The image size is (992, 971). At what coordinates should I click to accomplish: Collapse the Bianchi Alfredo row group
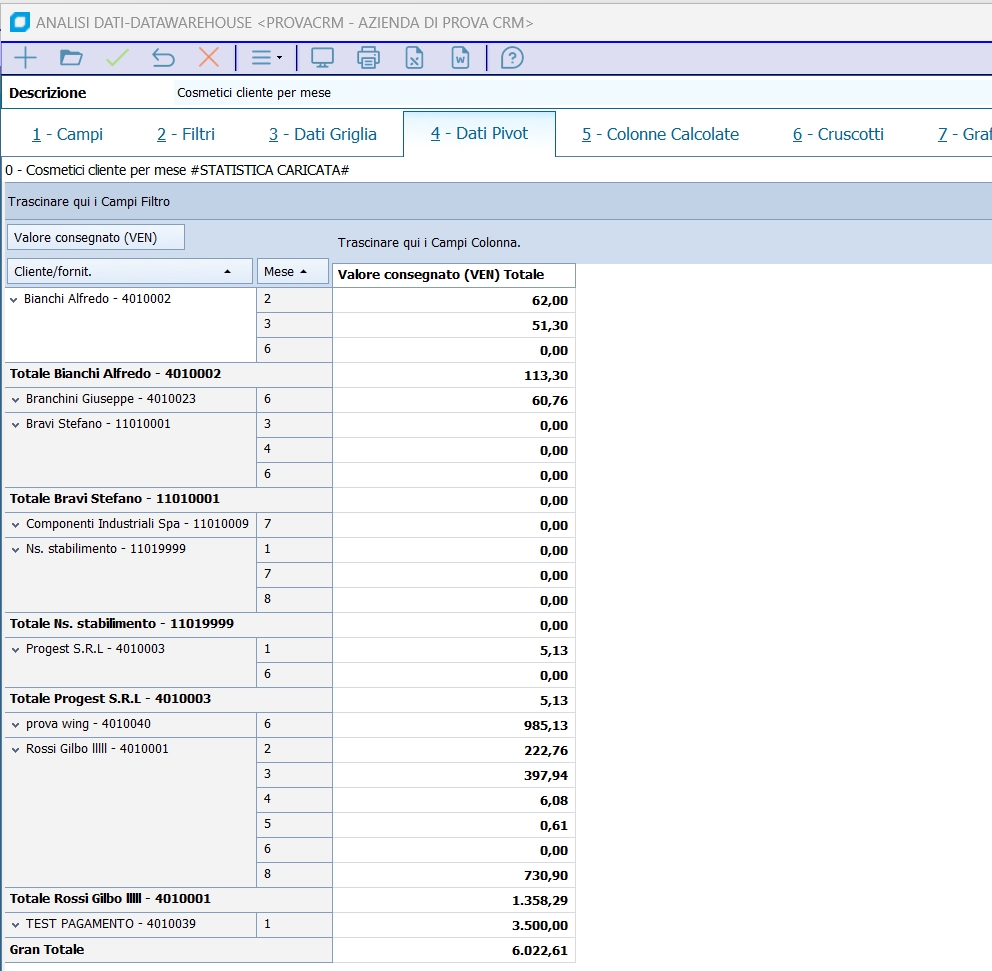14,299
